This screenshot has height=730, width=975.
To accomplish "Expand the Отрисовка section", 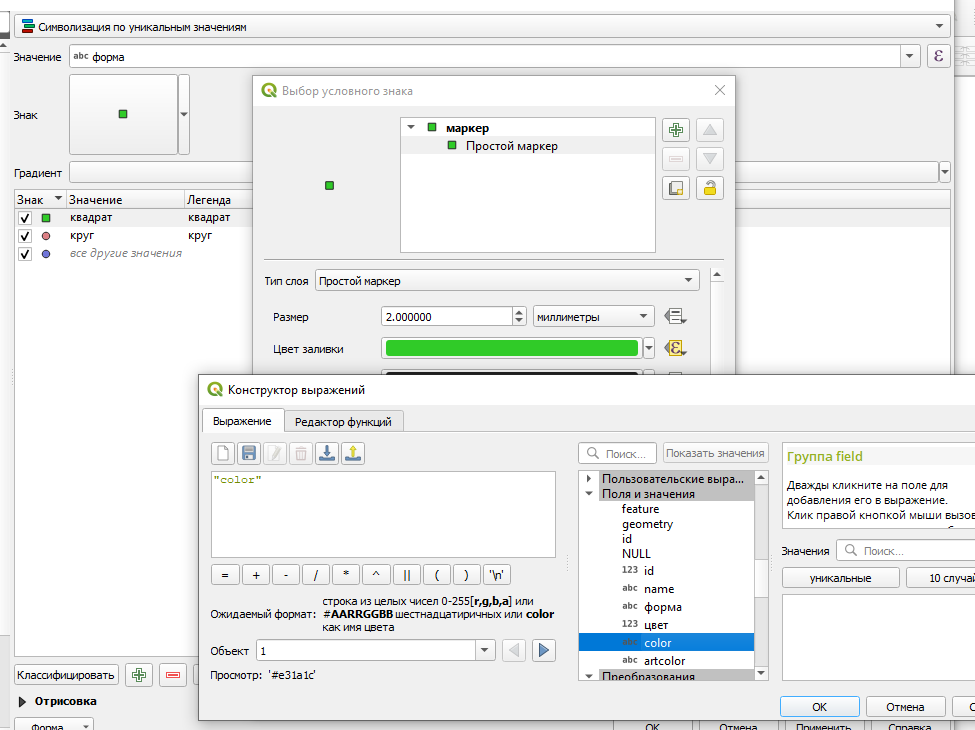I will [24, 701].
